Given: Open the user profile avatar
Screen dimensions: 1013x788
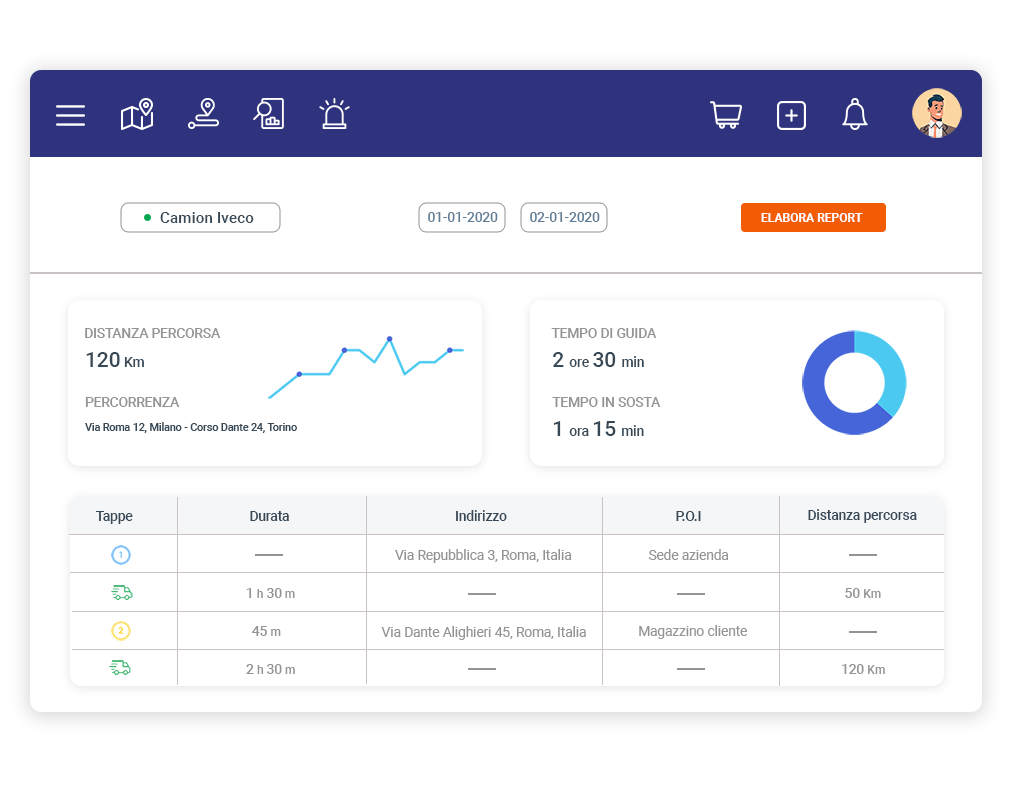Looking at the screenshot, I should pos(936,113).
